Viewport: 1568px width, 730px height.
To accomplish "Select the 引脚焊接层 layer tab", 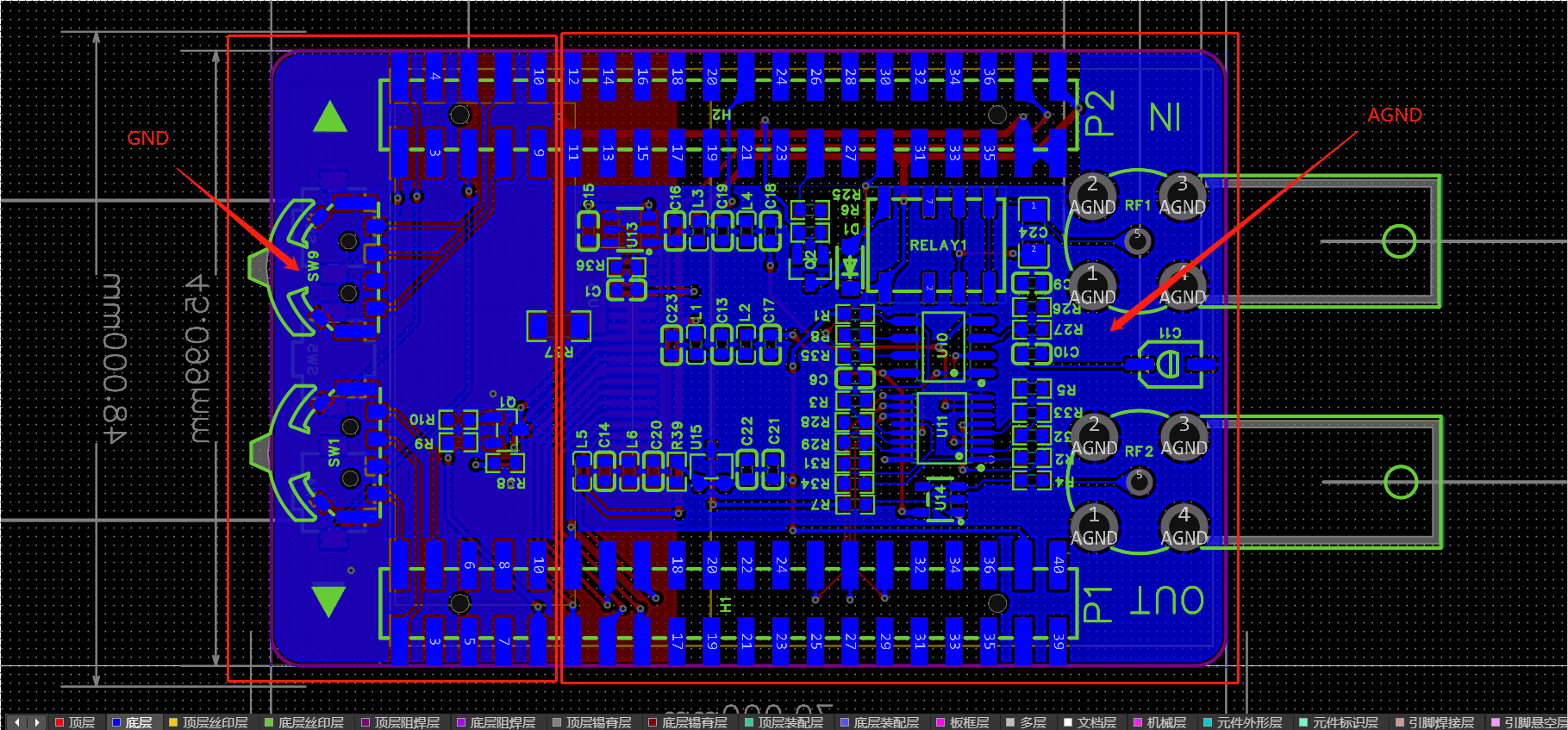I will [1435, 722].
